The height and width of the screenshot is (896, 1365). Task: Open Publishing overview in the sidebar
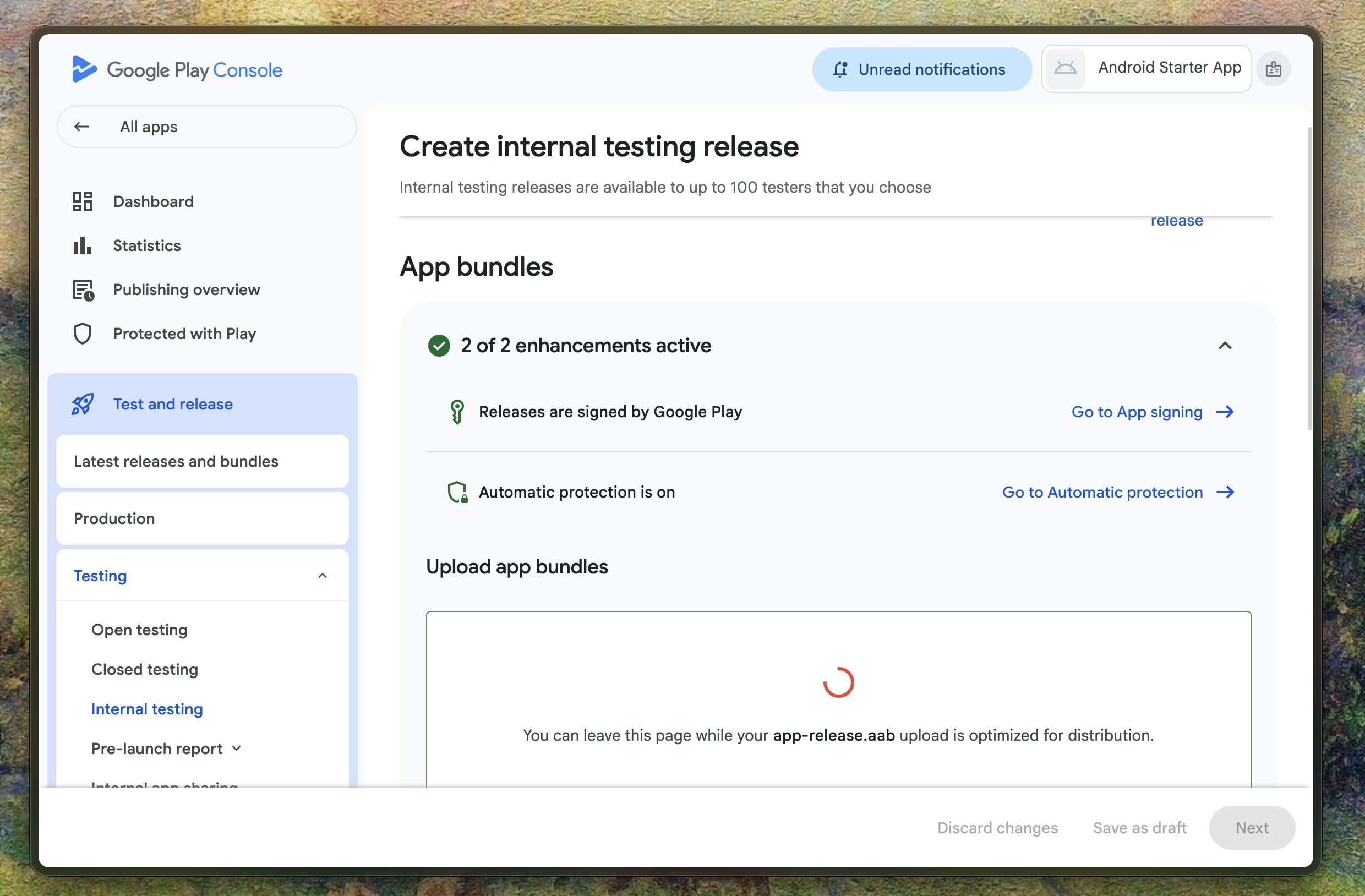point(187,289)
